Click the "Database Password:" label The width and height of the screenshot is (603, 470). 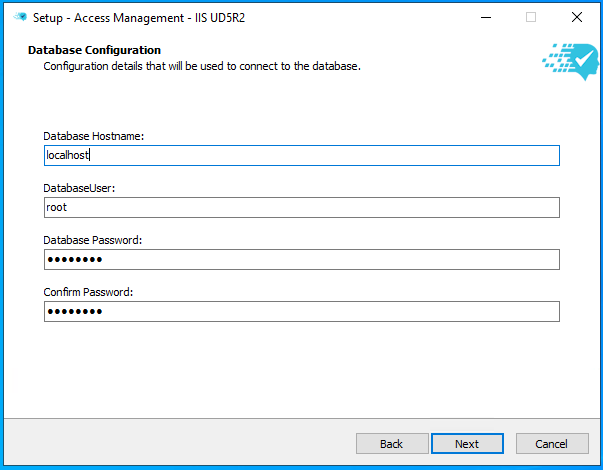(92, 240)
